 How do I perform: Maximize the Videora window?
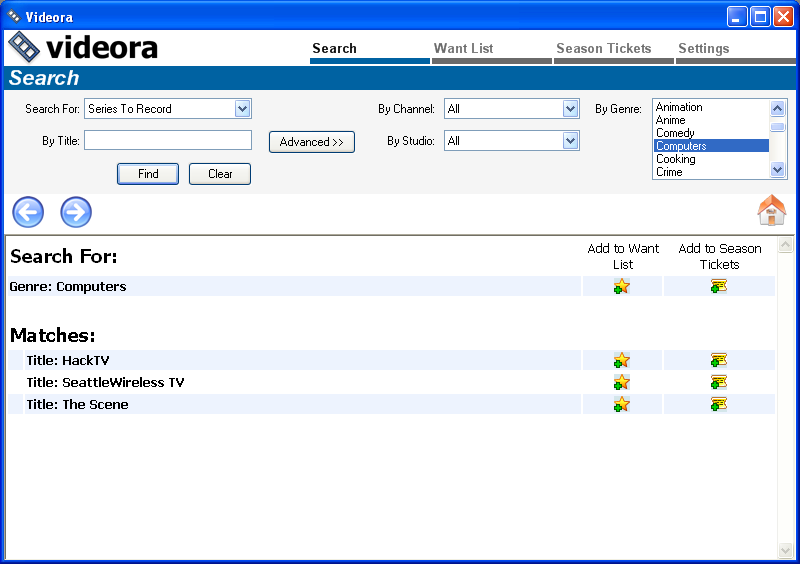[x=760, y=17]
